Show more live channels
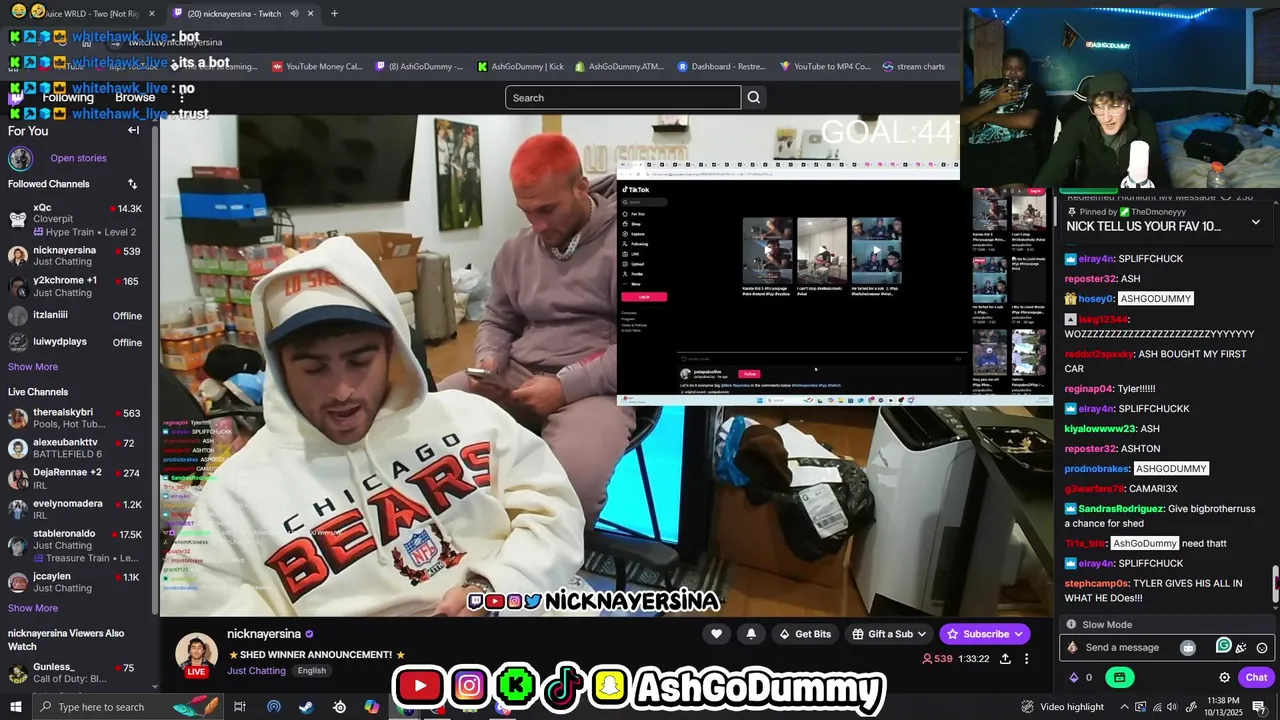Screen dimensions: 1280x720 [33, 608]
